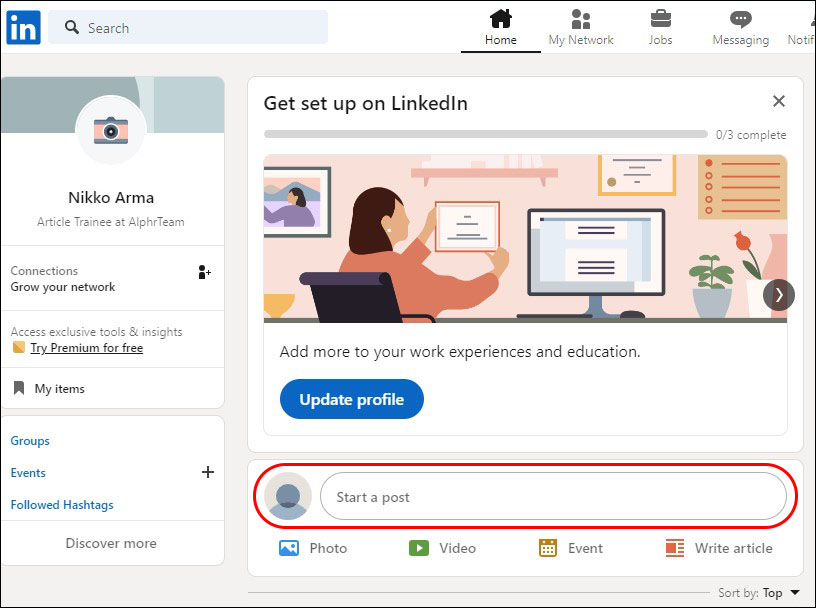Open Nikko Arma profile name link
Viewport: 816px width, 608px height.
pyautogui.click(x=111, y=198)
